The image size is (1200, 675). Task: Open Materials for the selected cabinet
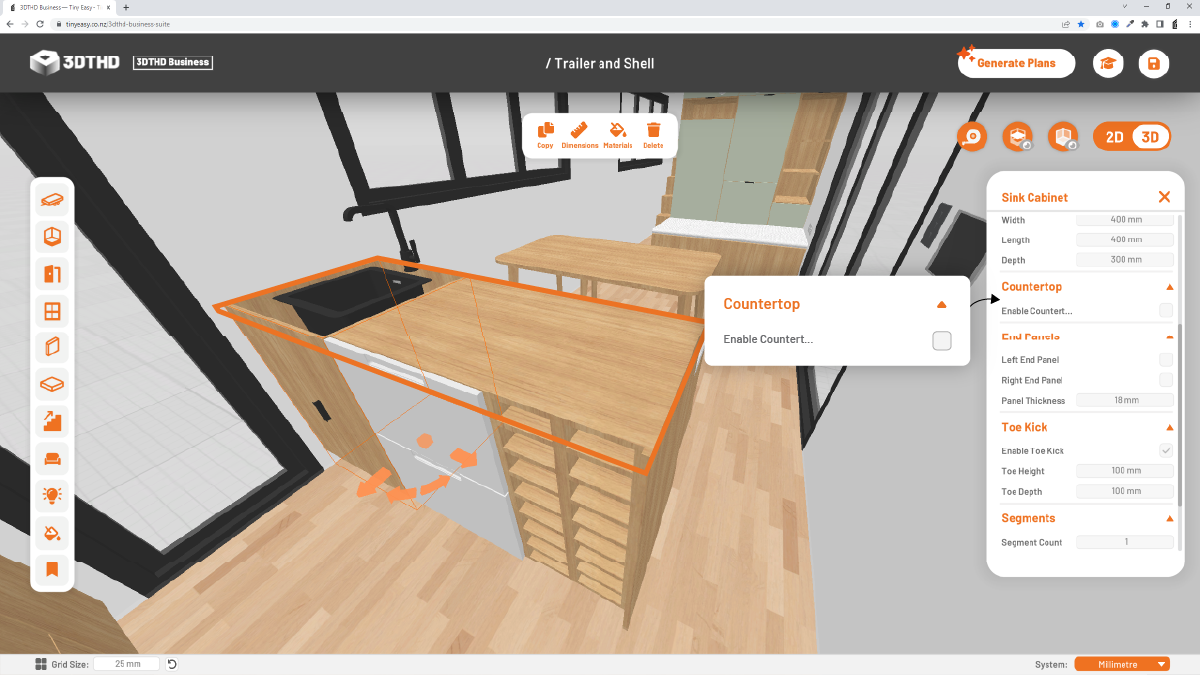(x=618, y=134)
